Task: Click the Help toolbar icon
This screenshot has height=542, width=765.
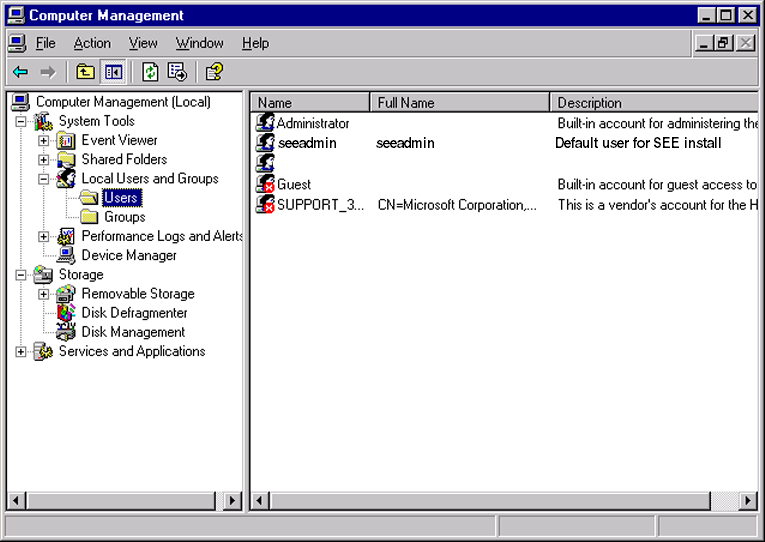Action: (x=214, y=72)
